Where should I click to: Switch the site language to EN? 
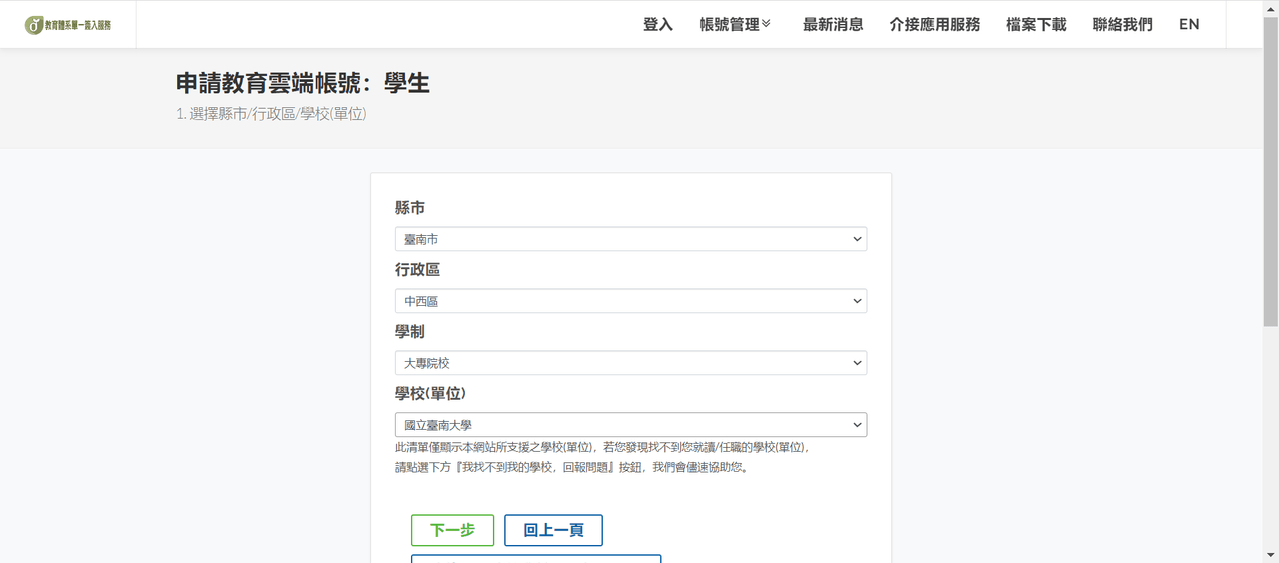coord(1189,25)
